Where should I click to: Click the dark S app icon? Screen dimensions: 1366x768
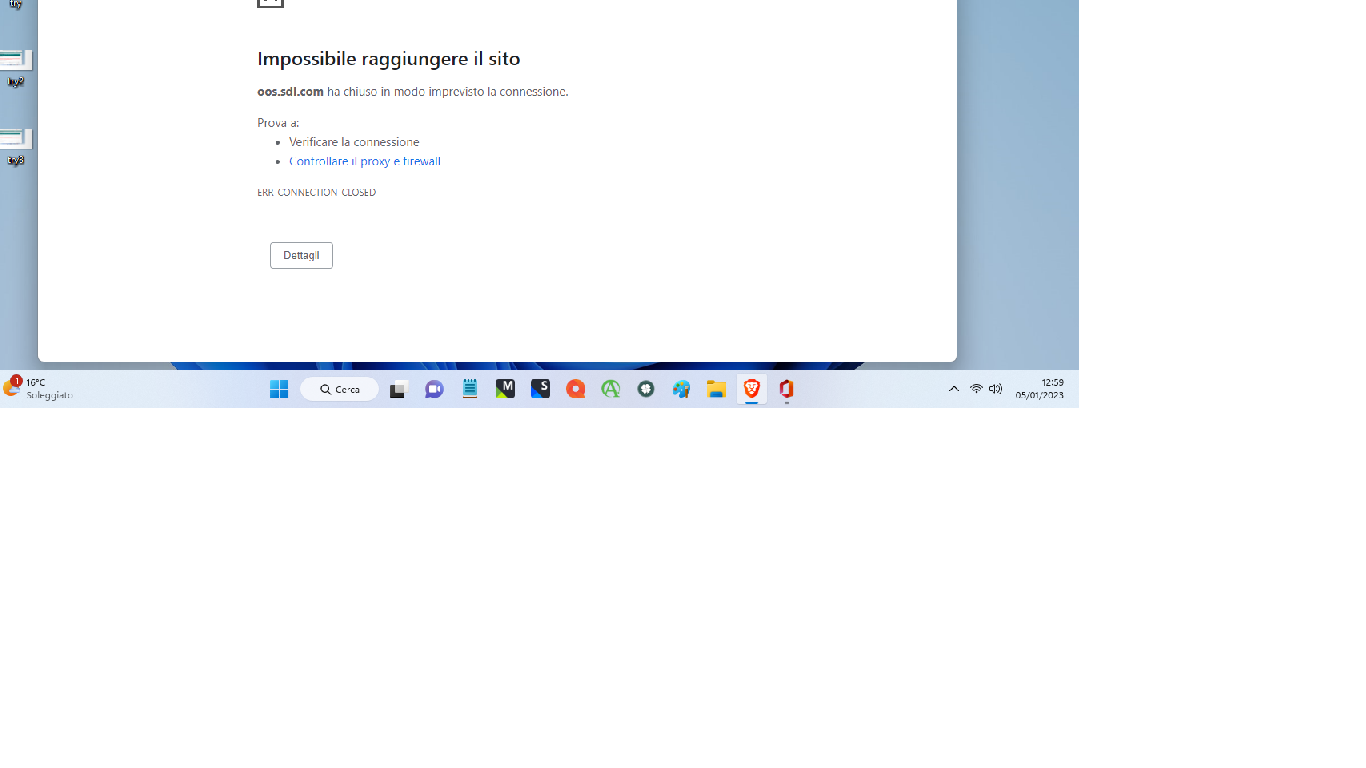click(540, 389)
